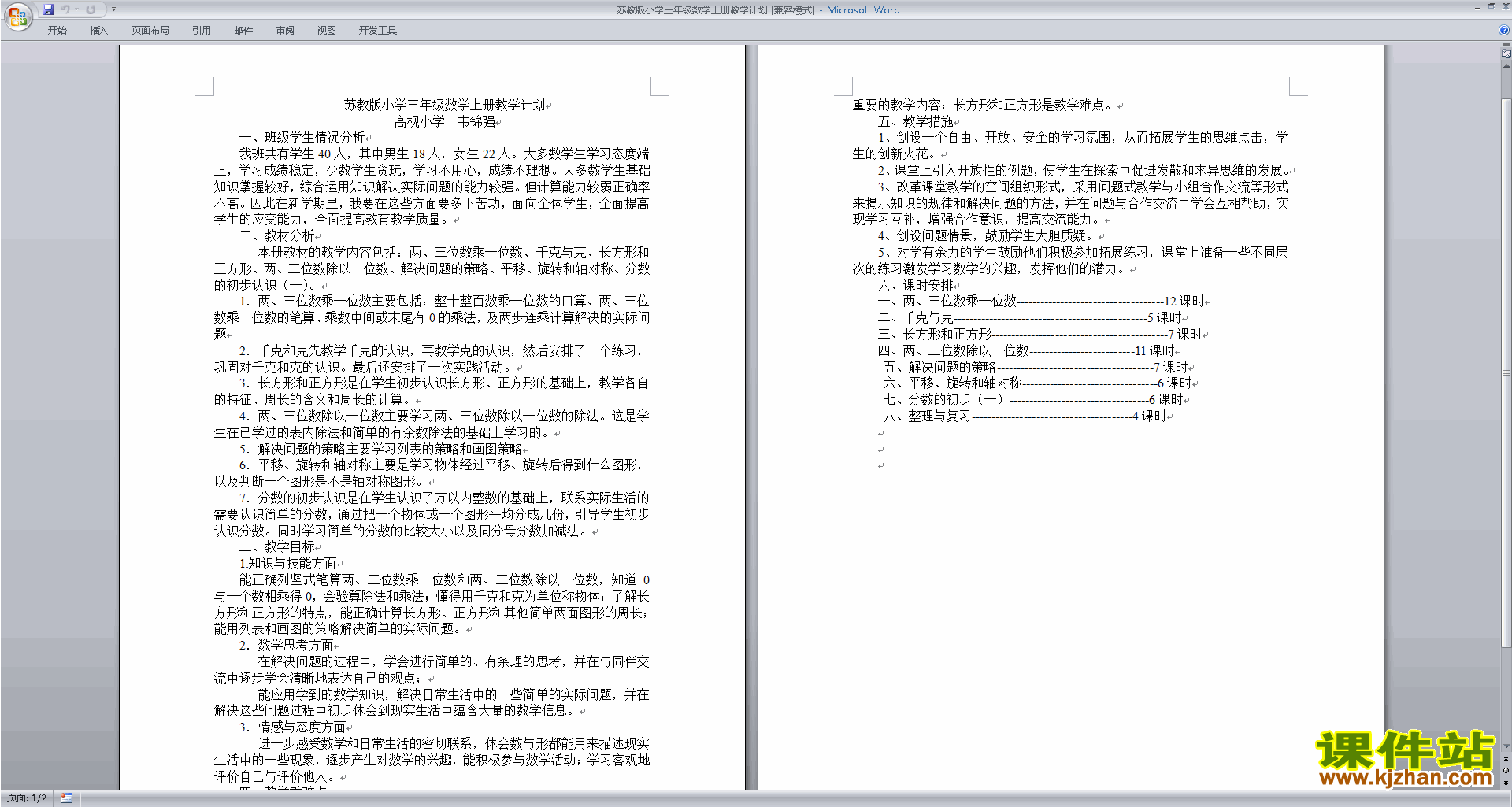Click heading 六、课时安排 on page two
1512x807 pixels.
[x=916, y=285]
